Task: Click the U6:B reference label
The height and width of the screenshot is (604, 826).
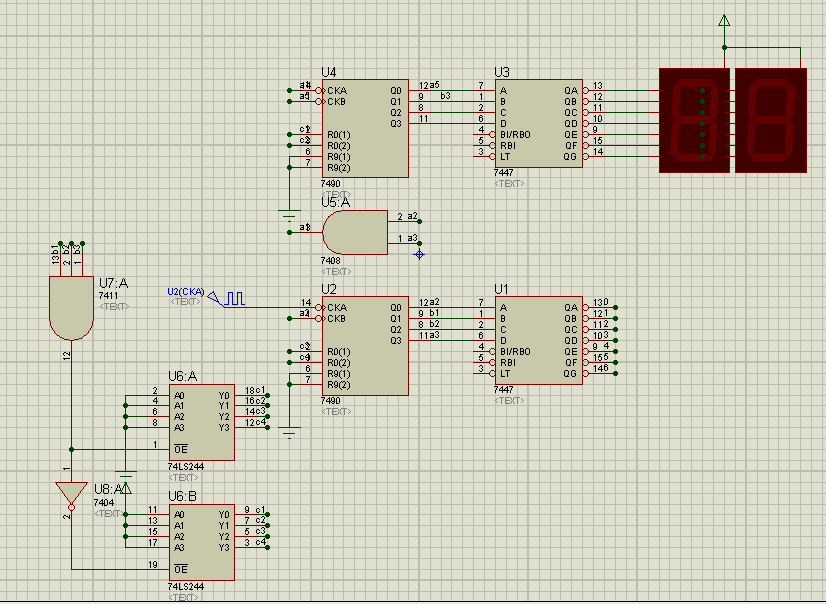Action: coord(182,497)
